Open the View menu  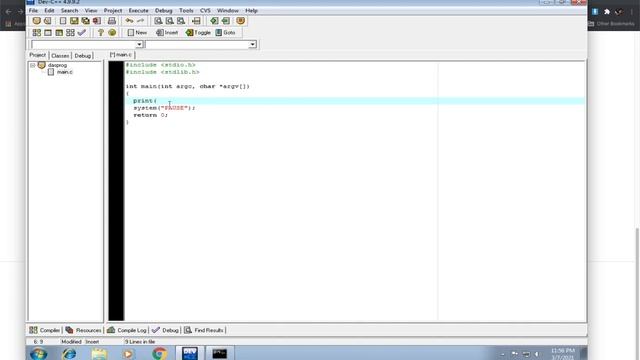click(91, 11)
